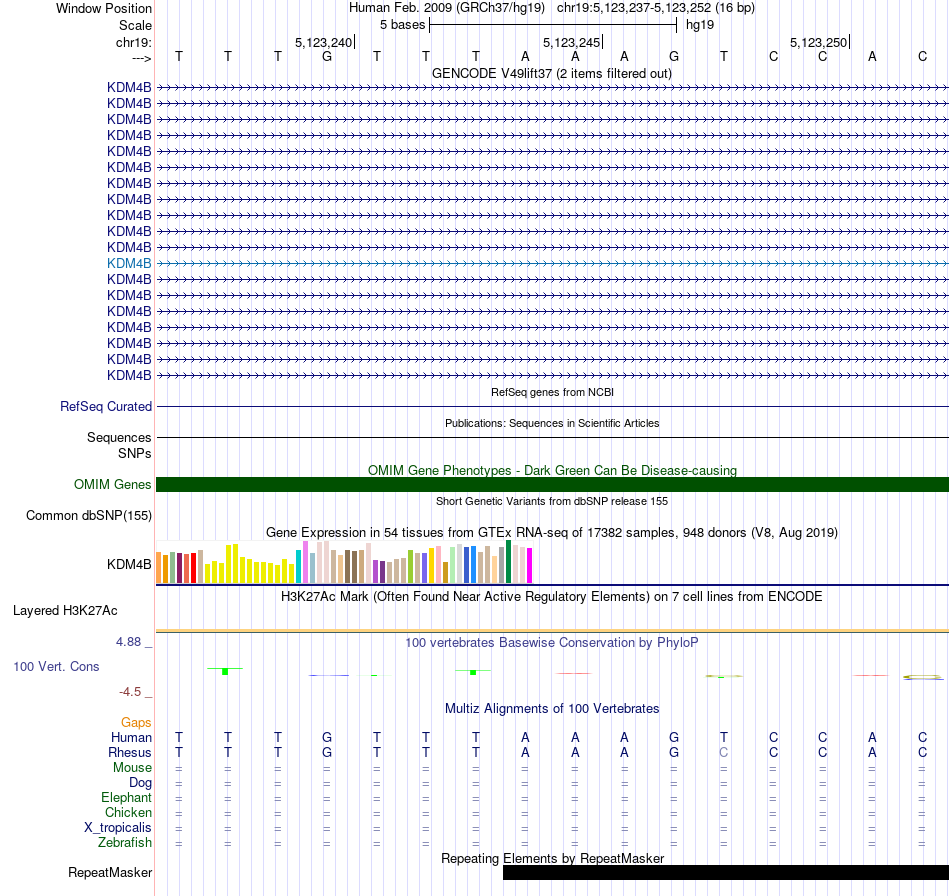950x896 pixels.
Task: Click the 100 vertebrates Basewise Conservation title
Action: [x=552, y=643]
